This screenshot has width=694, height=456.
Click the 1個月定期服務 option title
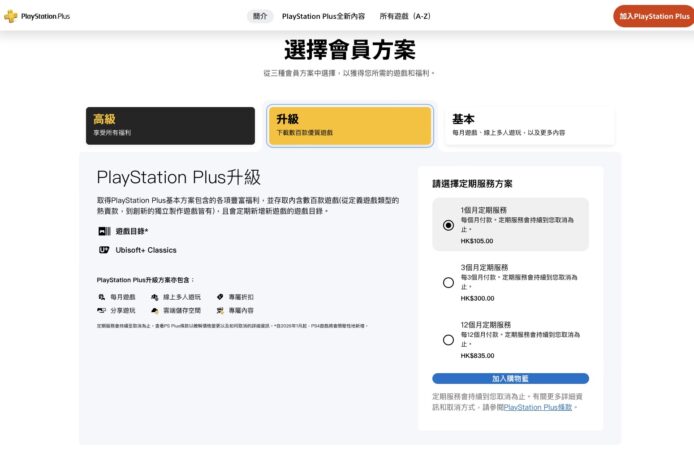[483, 210]
